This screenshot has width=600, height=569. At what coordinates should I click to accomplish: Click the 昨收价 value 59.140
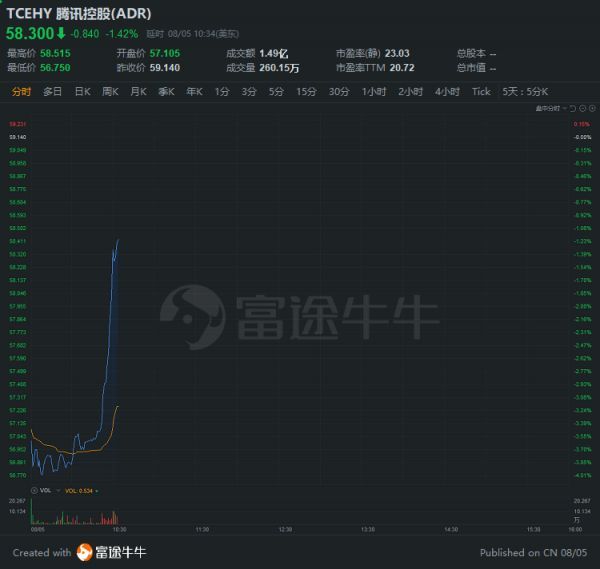[165, 68]
